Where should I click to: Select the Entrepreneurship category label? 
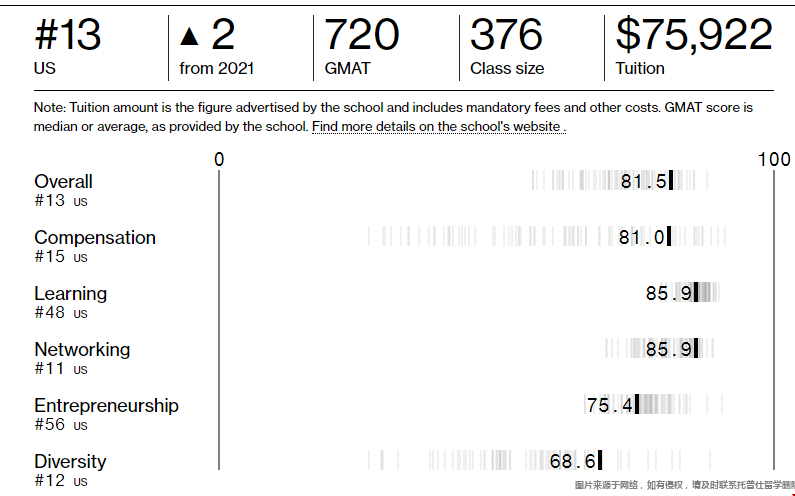(106, 405)
